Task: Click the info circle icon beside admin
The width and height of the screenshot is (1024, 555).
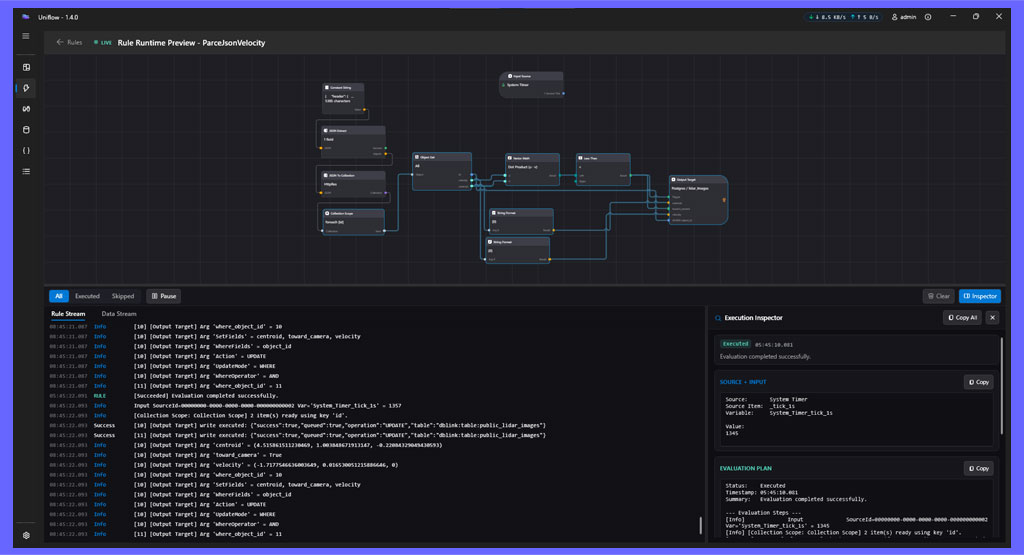Action: click(x=928, y=17)
